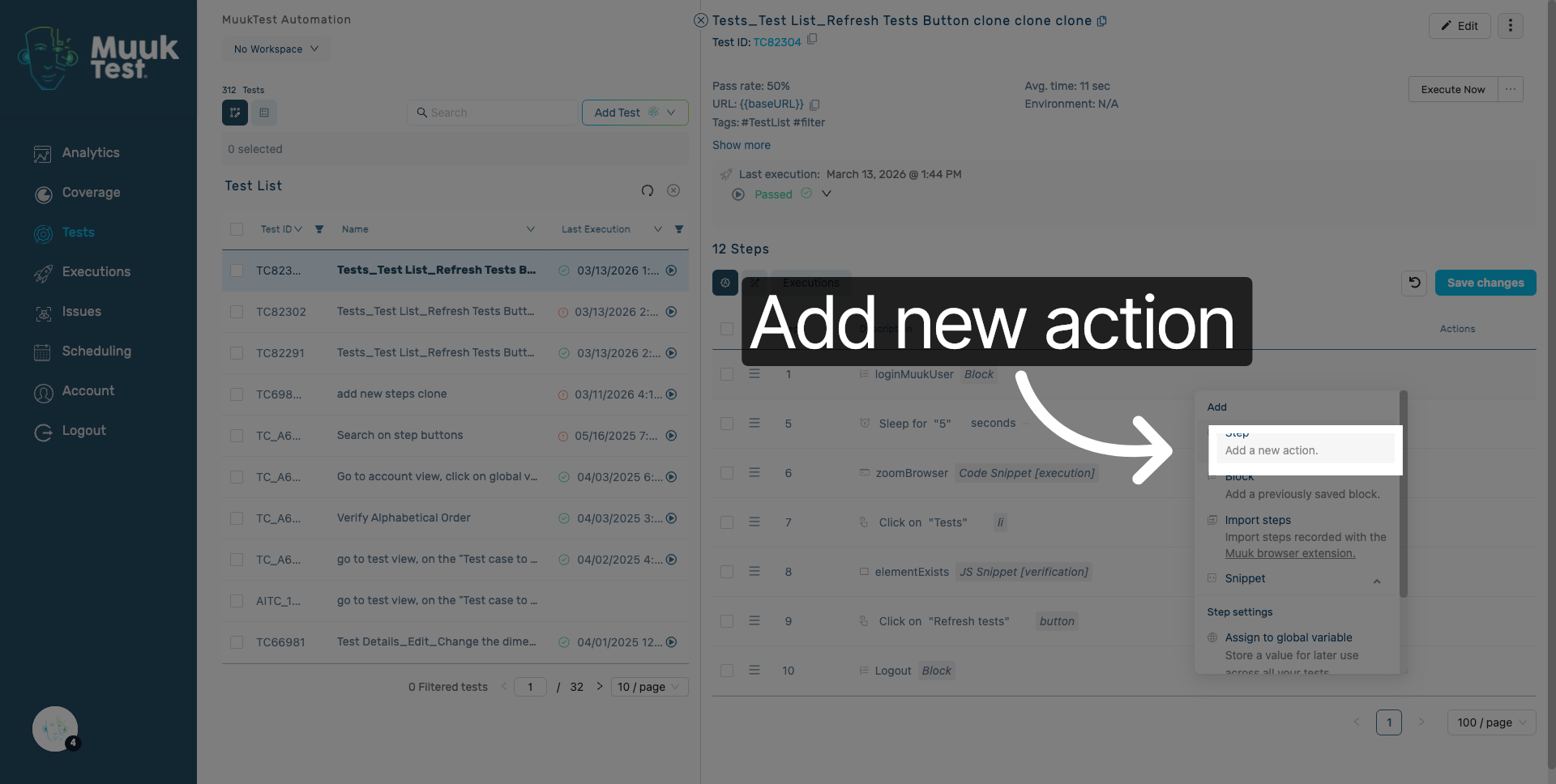The height and width of the screenshot is (784, 1556).
Task: Run the 'add new steps clone' test
Action: coord(671,394)
